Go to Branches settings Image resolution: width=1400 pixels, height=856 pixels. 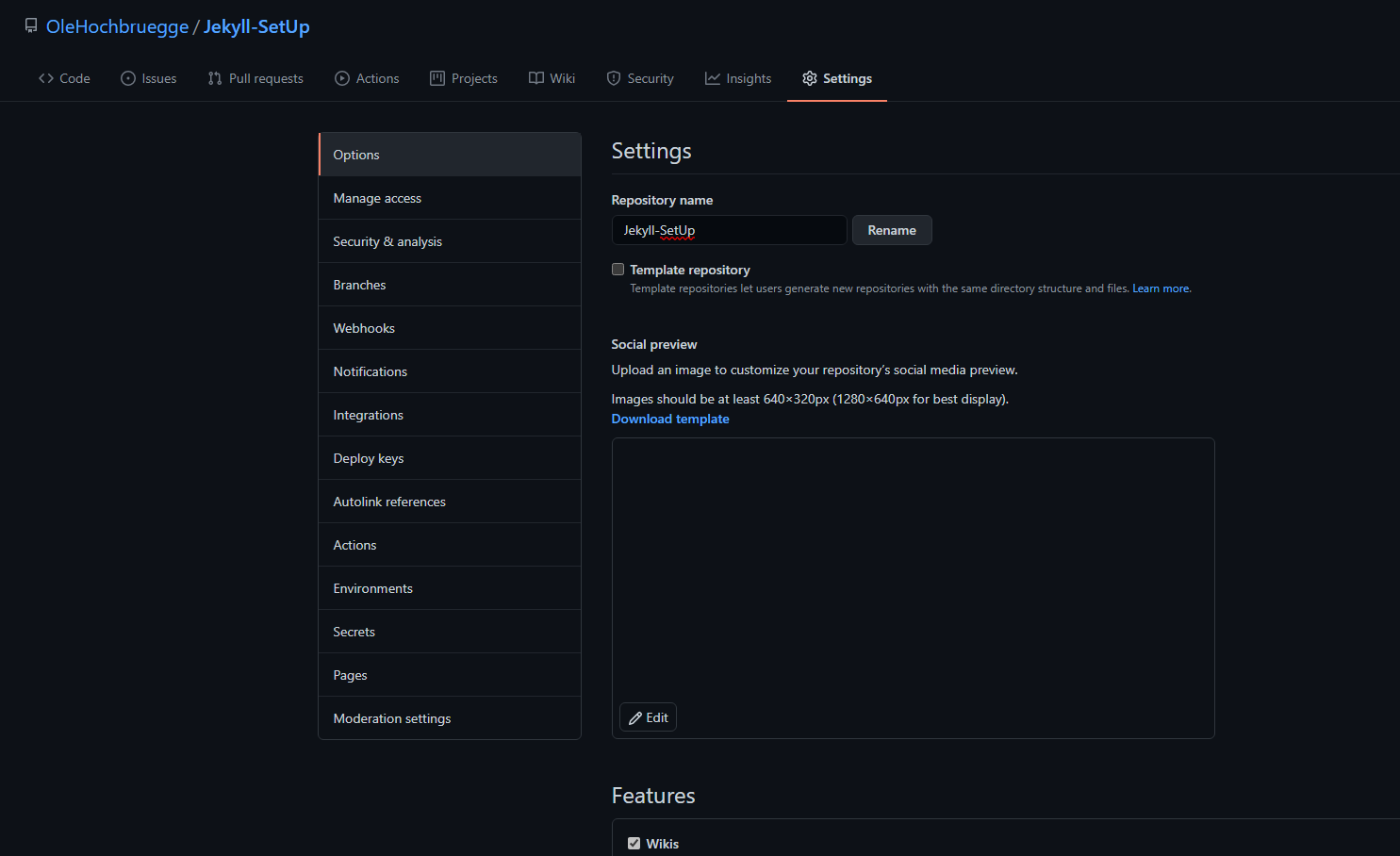coord(450,285)
